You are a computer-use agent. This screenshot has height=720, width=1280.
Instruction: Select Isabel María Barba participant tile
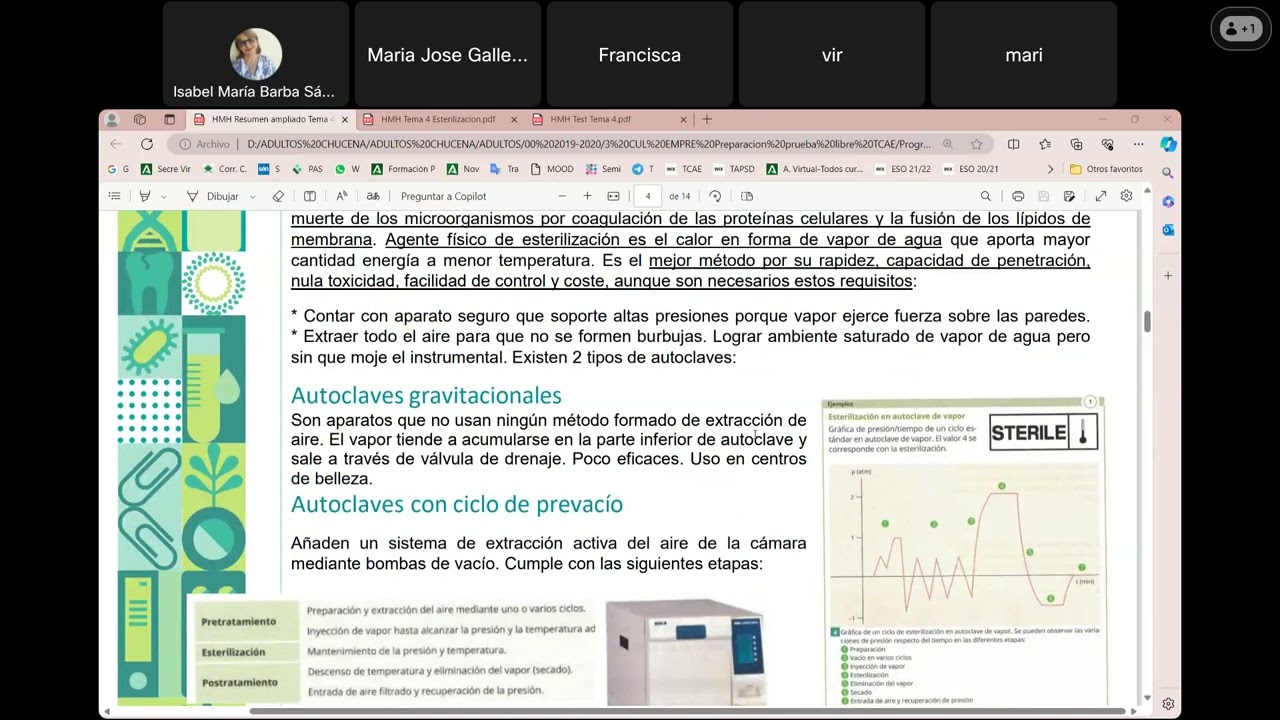click(255, 54)
